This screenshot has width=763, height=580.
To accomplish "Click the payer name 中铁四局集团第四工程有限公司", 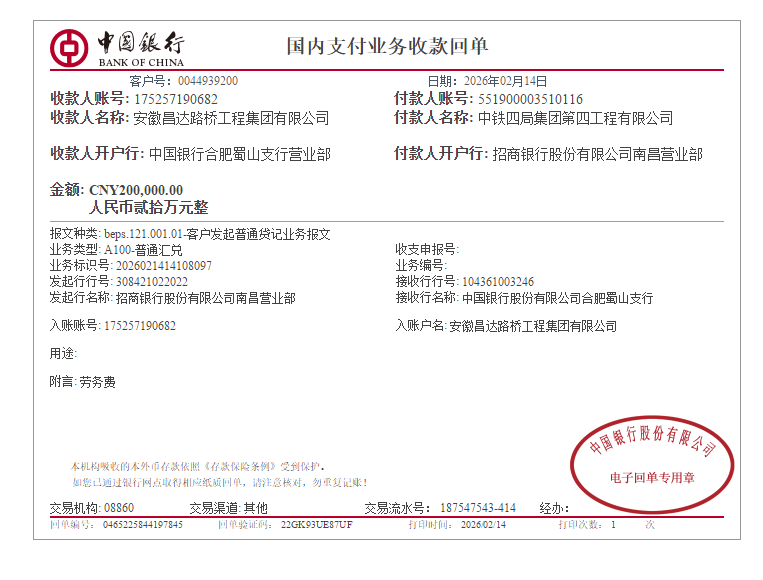I will 575,118.
